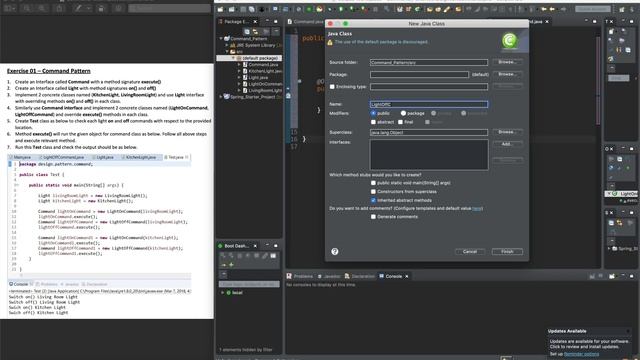
Task: Expand the Spring_Starter_Project node
Action: pos(222,97)
